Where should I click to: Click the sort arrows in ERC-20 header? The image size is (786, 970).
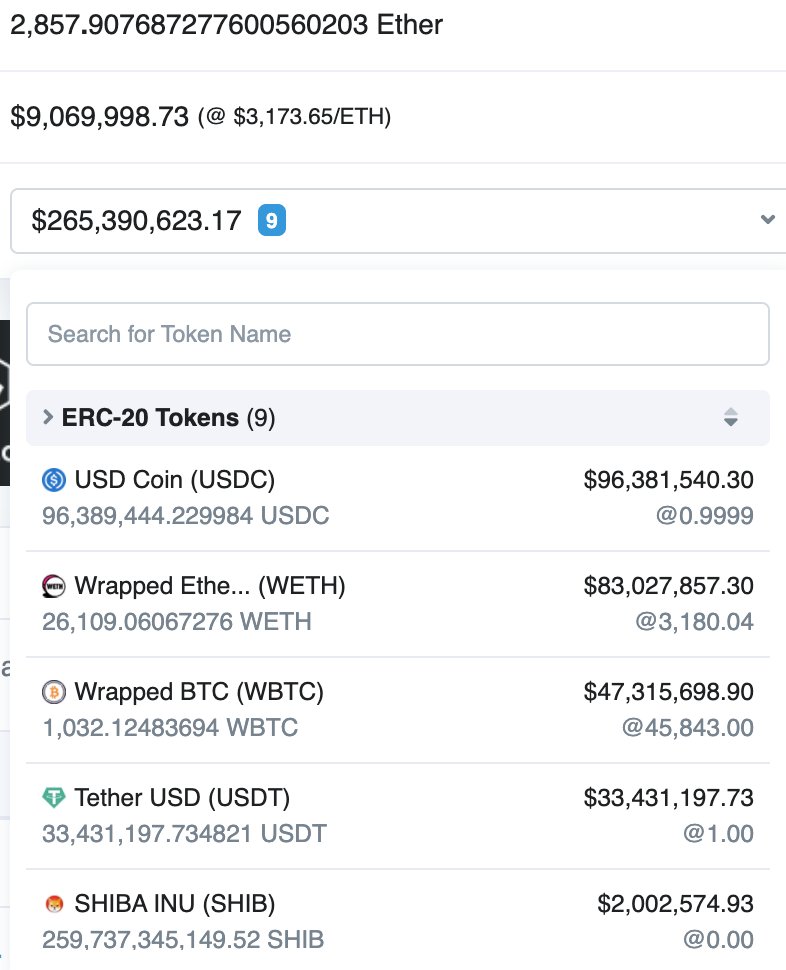(x=731, y=418)
